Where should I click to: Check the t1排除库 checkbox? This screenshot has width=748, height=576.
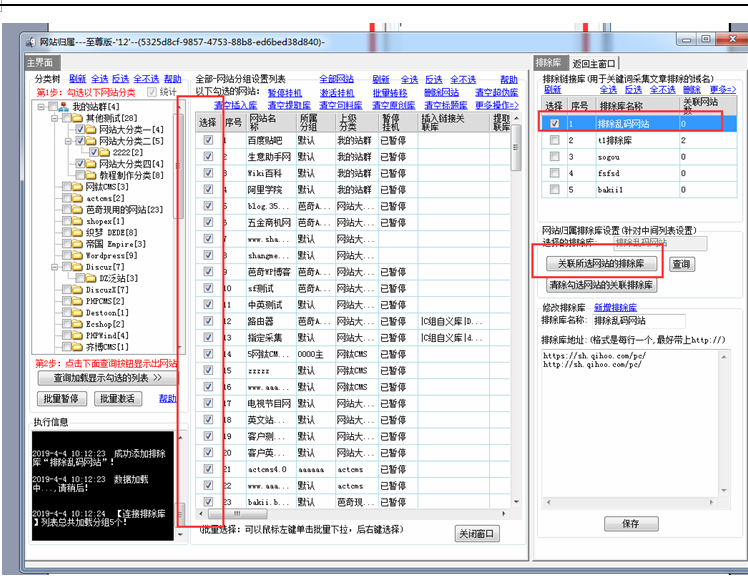coord(554,140)
